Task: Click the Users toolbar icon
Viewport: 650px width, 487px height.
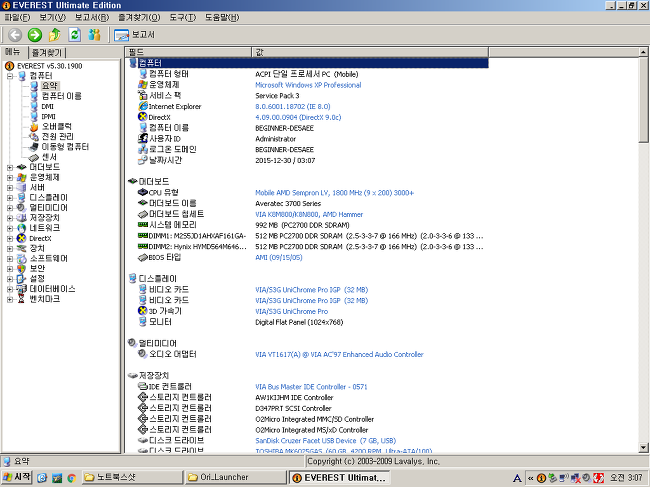Action: click(x=95, y=35)
